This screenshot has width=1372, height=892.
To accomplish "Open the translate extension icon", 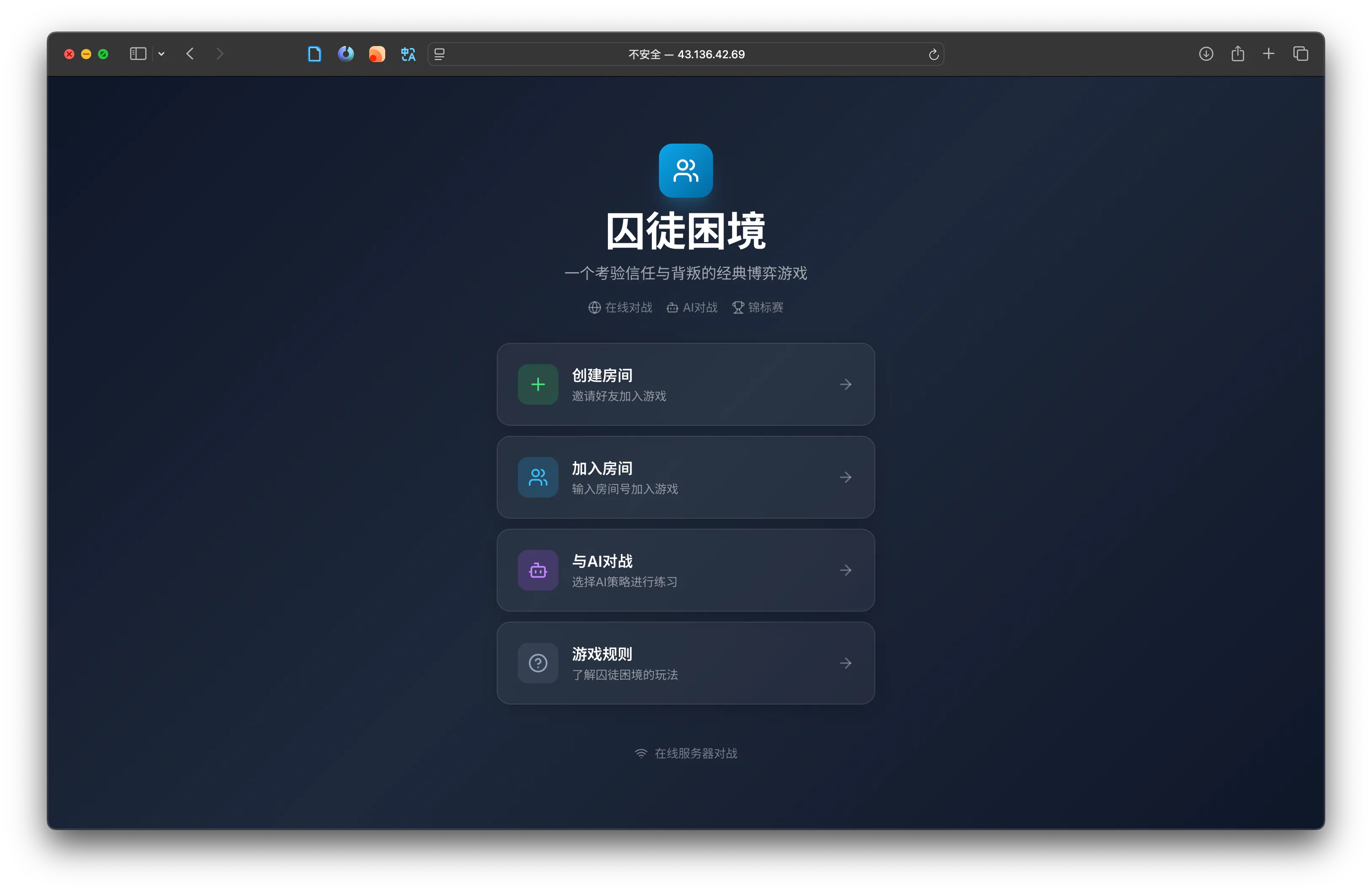I will tap(408, 54).
